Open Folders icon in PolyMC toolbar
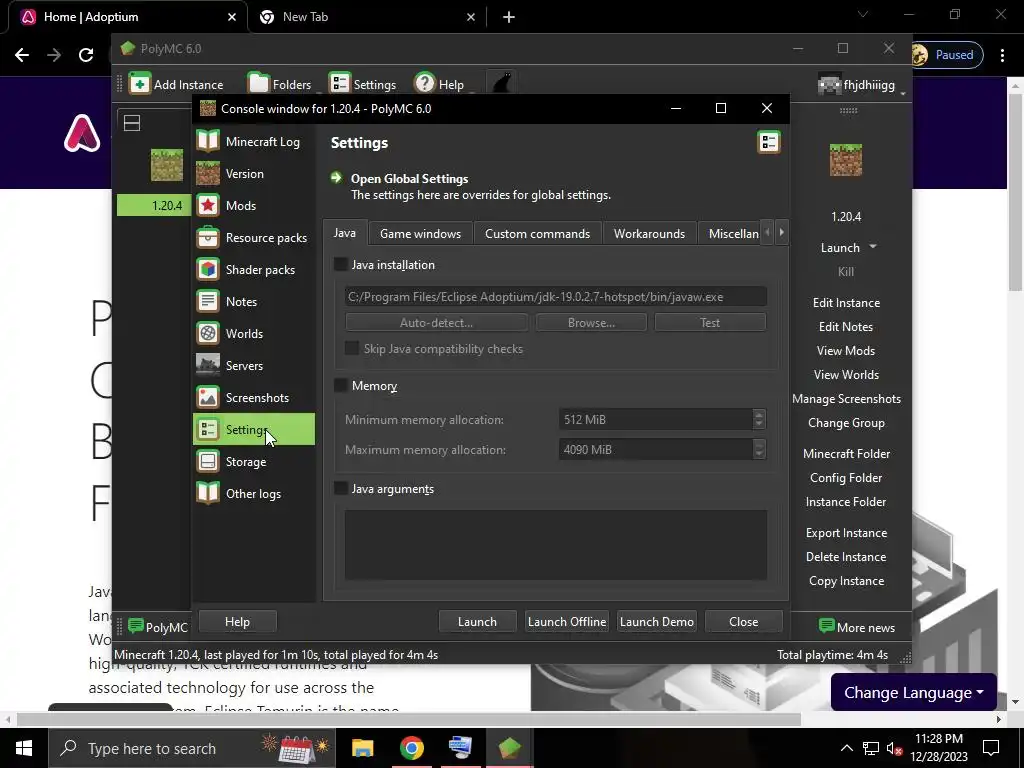1024x768 pixels. [259, 84]
